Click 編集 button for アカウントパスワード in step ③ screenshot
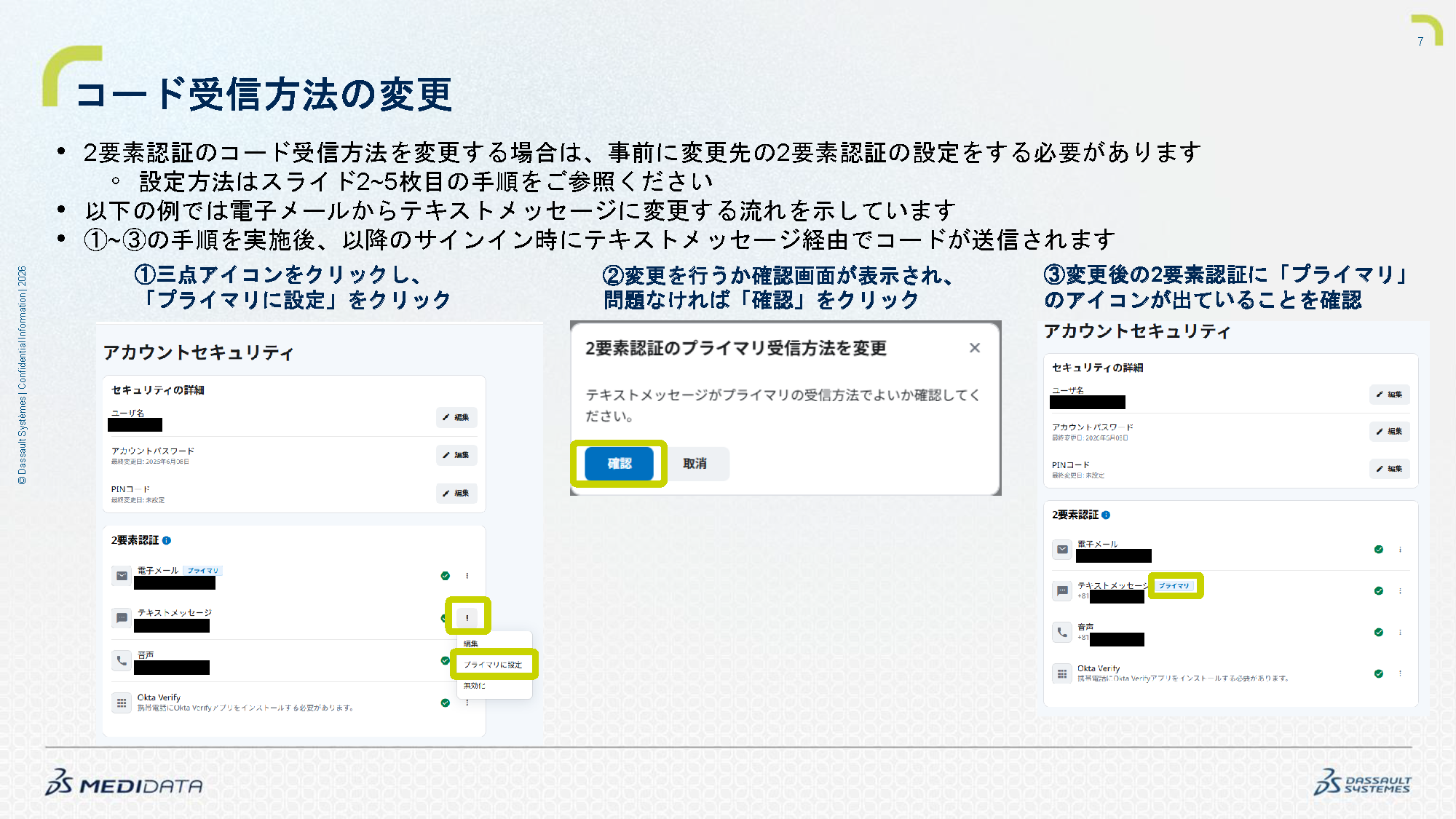 (x=1390, y=432)
